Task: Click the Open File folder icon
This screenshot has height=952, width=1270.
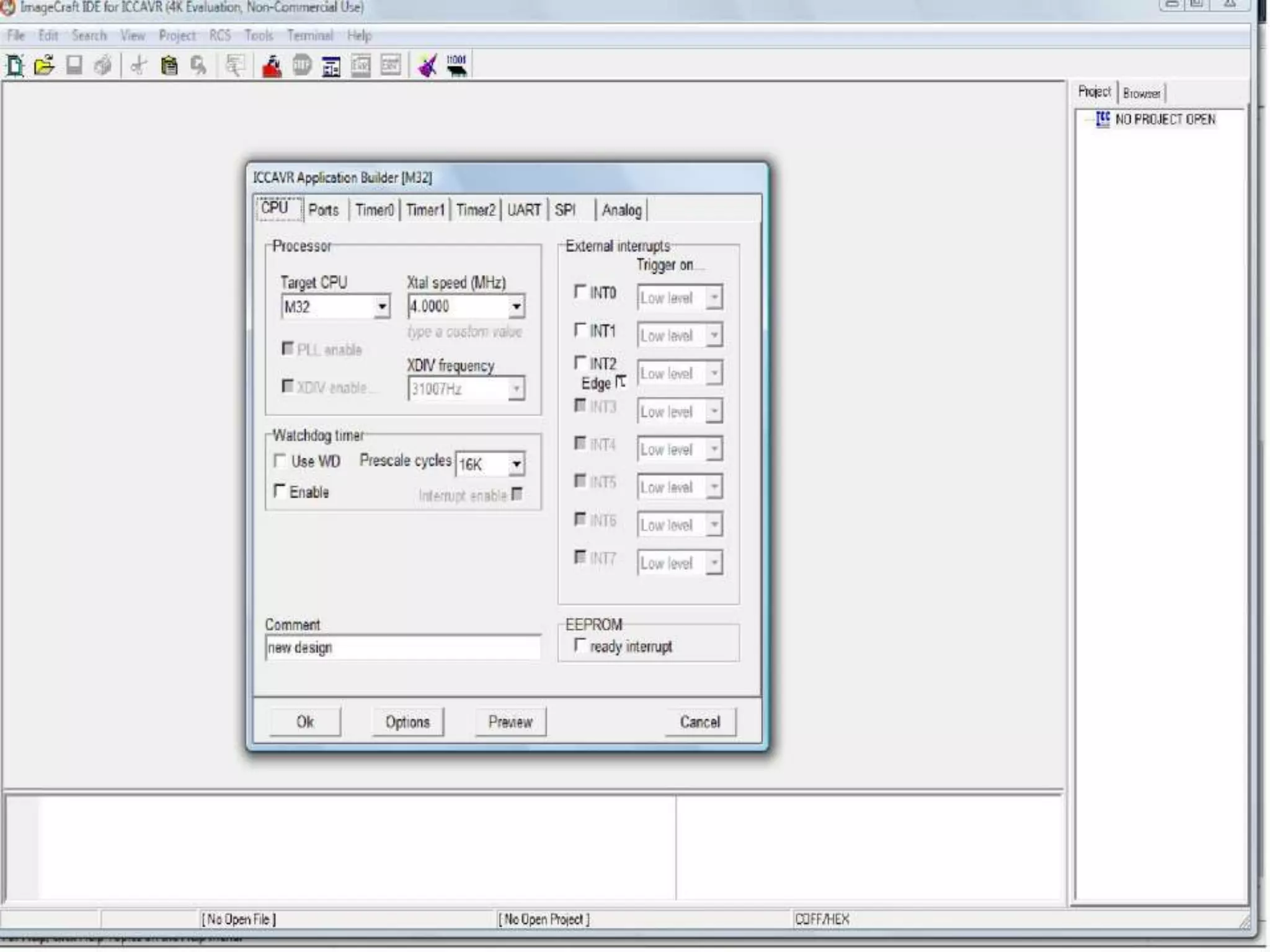Action: 44,65
